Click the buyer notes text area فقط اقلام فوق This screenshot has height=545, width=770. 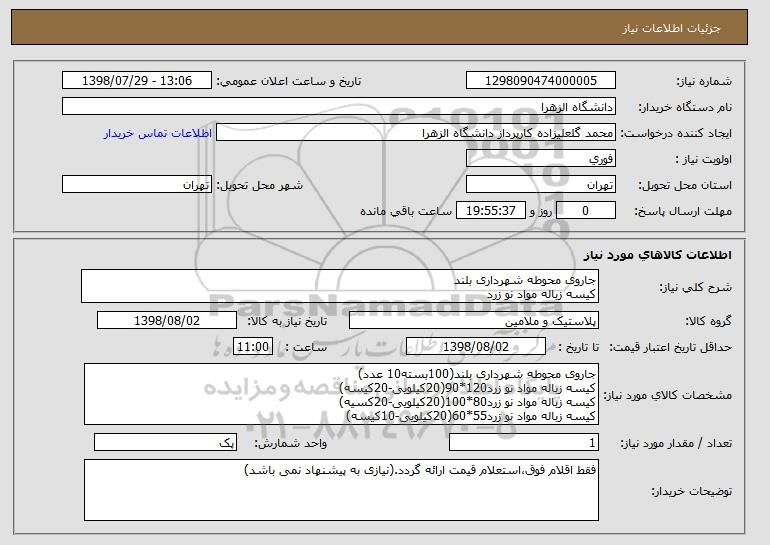[x=341, y=490]
